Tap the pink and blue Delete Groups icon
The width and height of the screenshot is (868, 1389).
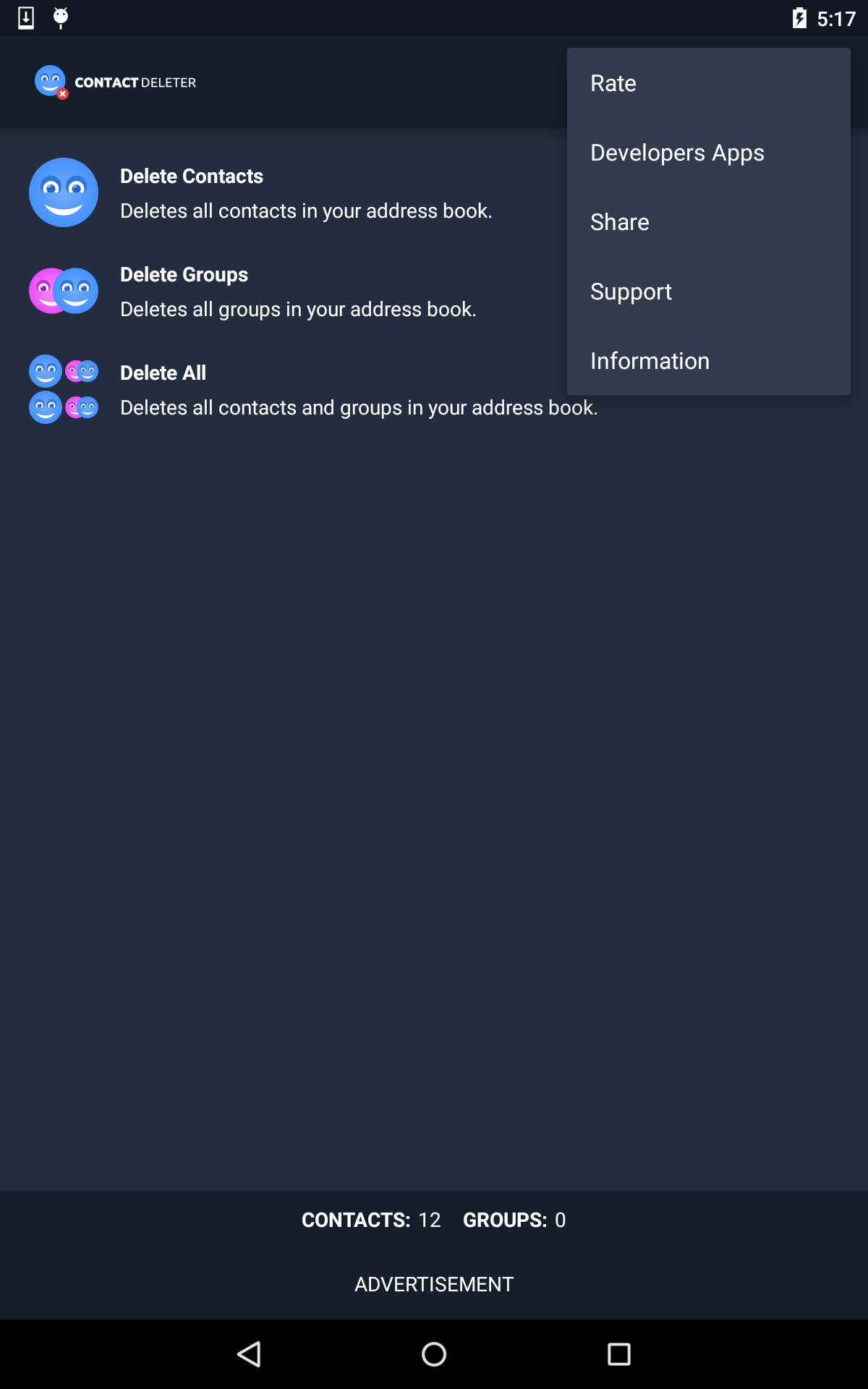(64, 291)
